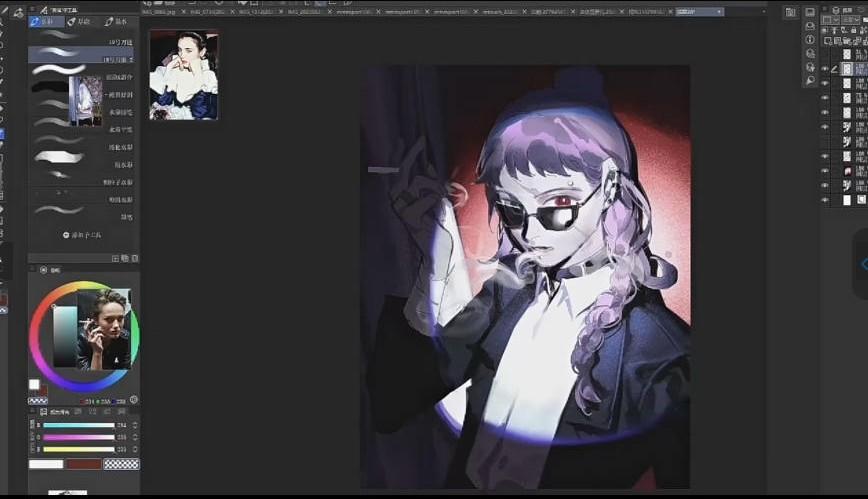This screenshot has height=499, width=868.
Task: Toggle eye of the red thumbnail layer
Action: (x=825, y=171)
